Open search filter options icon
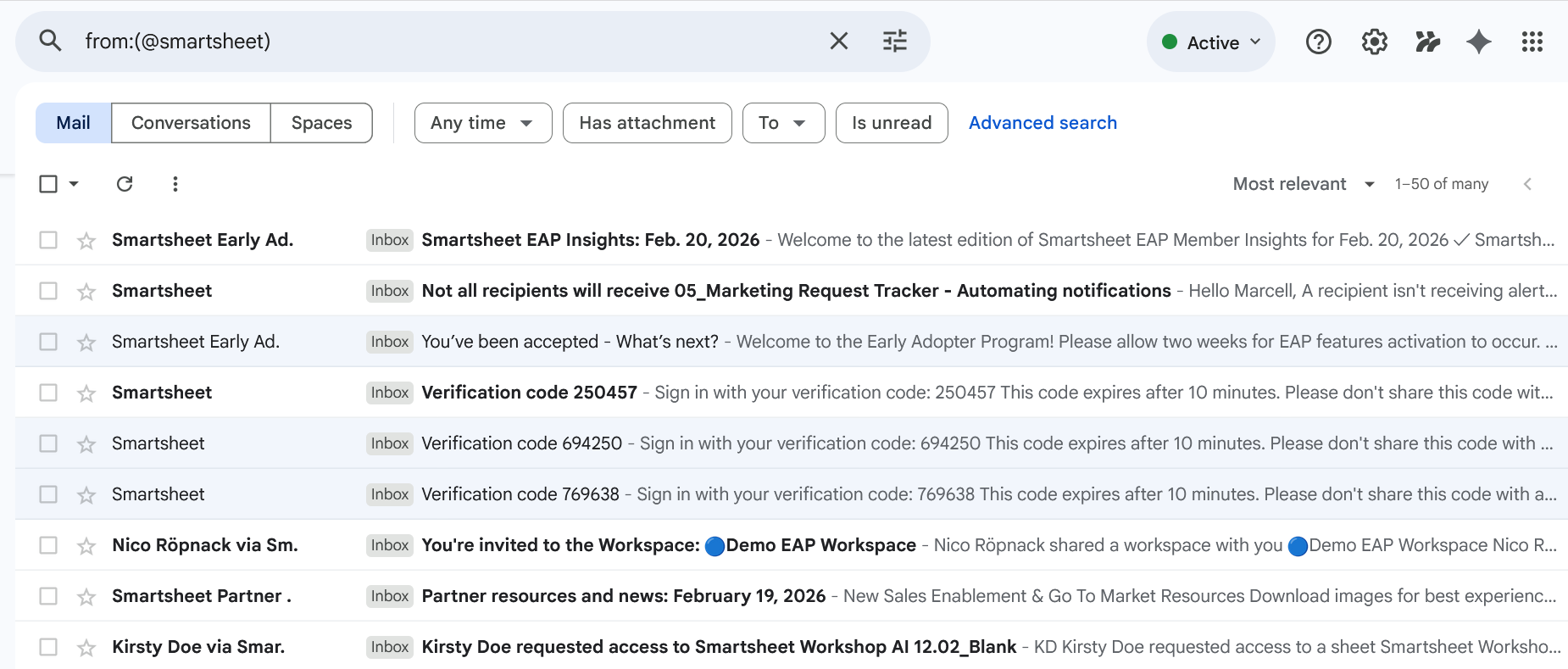Screen dimensions: 1568x669 (894, 42)
